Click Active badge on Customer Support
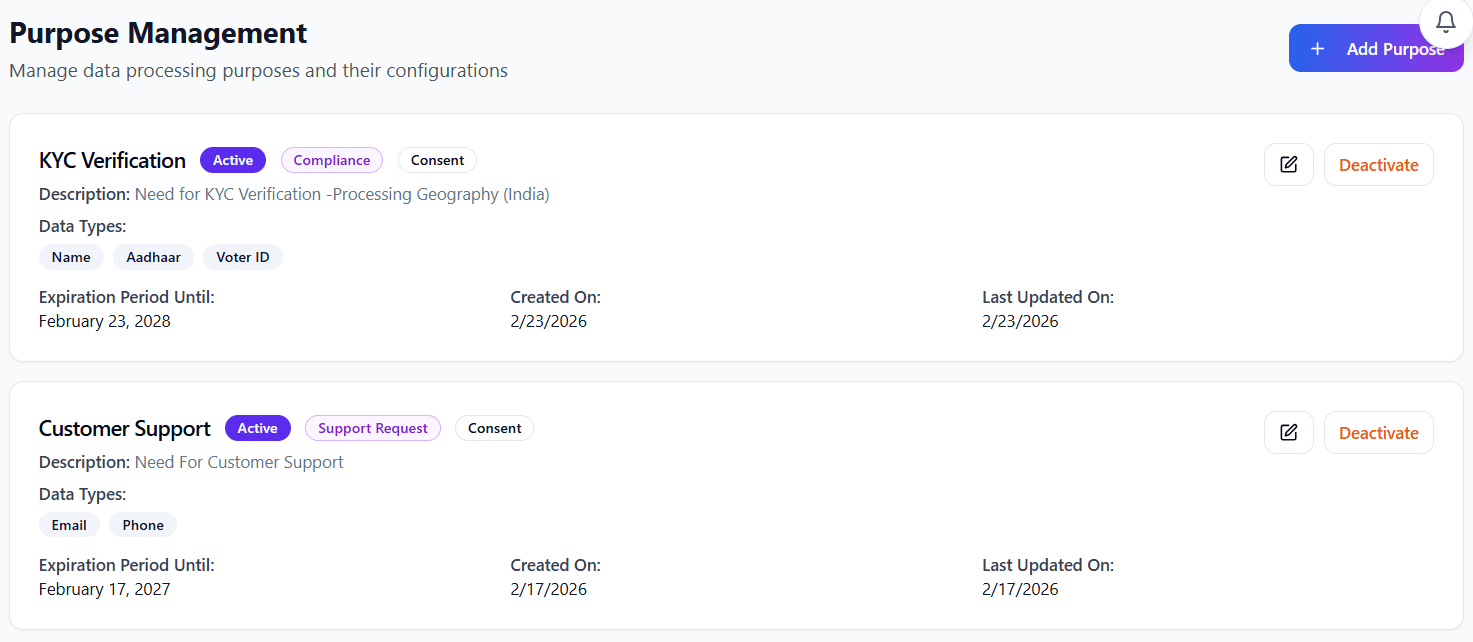The height and width of the screenshot is (642, 1473). coord(257,428)
